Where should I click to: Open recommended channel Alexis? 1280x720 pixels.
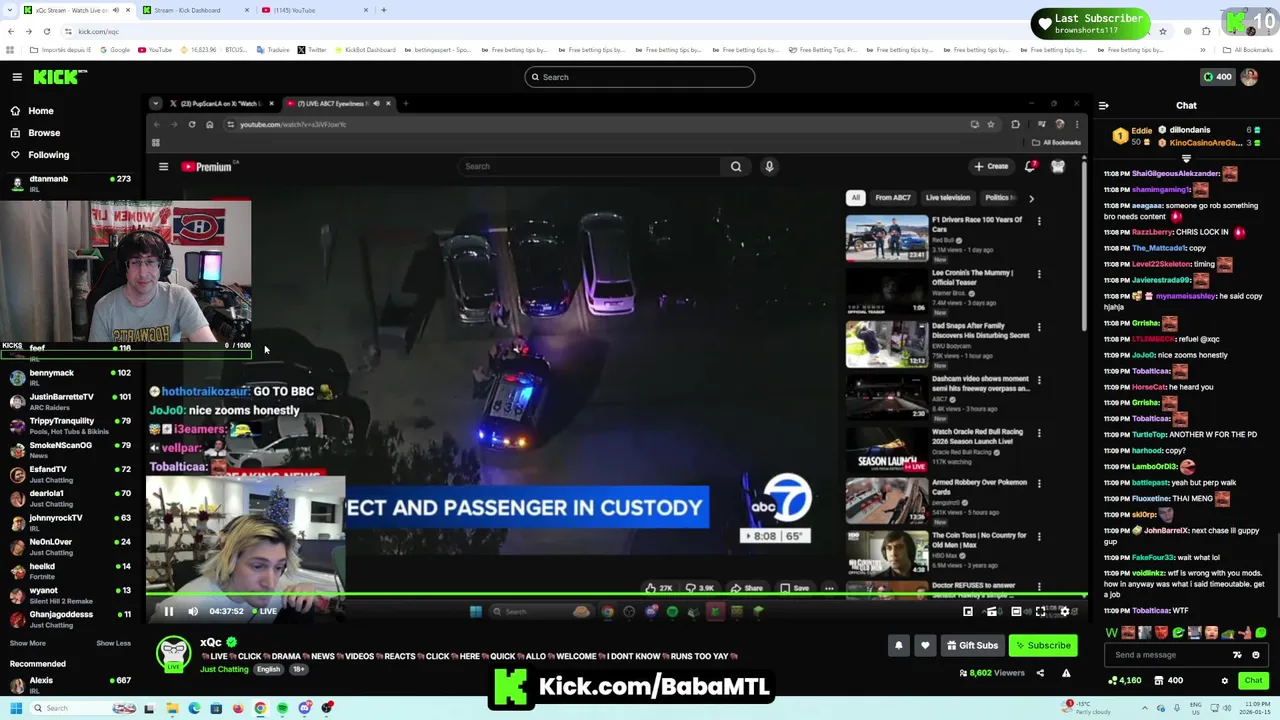click(70, 685)
